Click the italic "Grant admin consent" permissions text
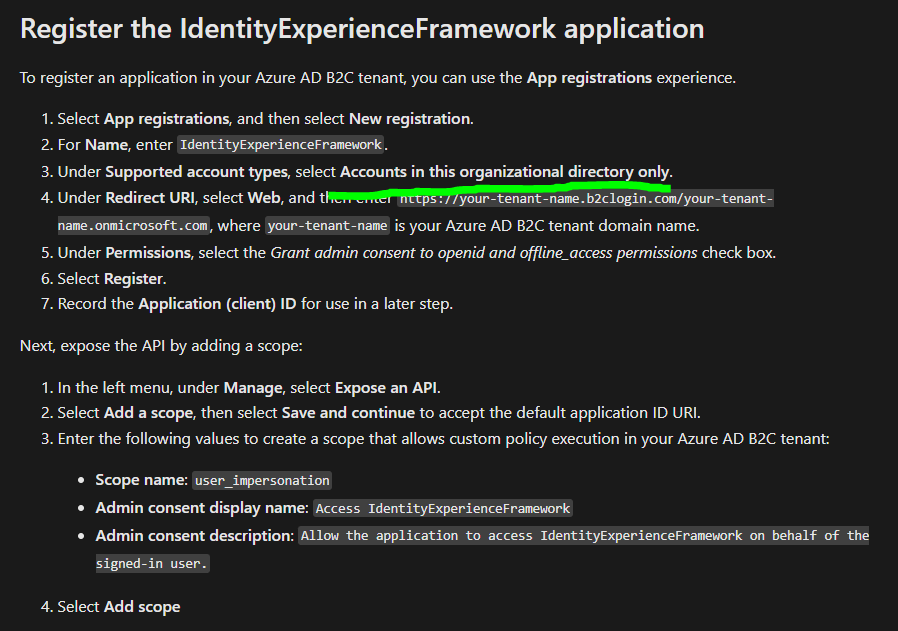This screenshot has height=631, width=898. tap(484, 253)
